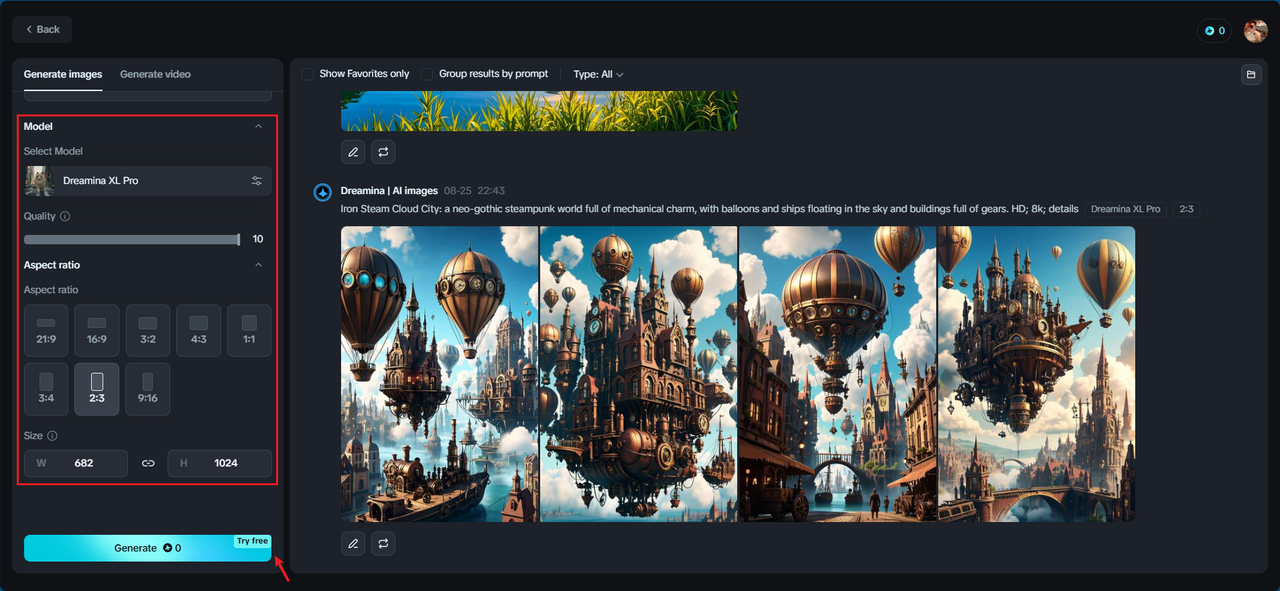Image resolution: width=1280 pixels, height=591 pixels.
Task: Open the user profile avatar
Action: pyautogui.click(x=1255, y=31)
